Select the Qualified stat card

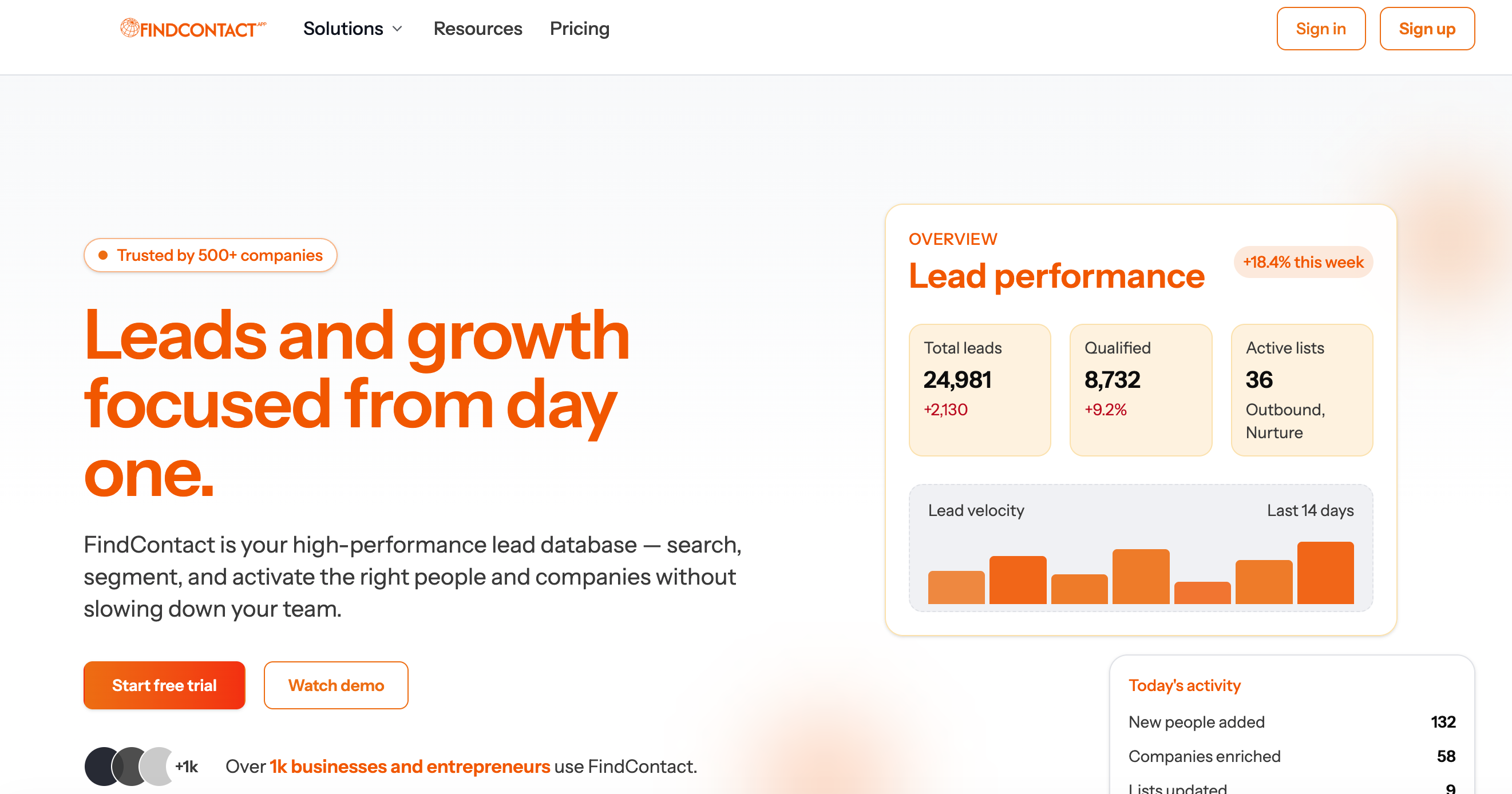pos(1141,390)
